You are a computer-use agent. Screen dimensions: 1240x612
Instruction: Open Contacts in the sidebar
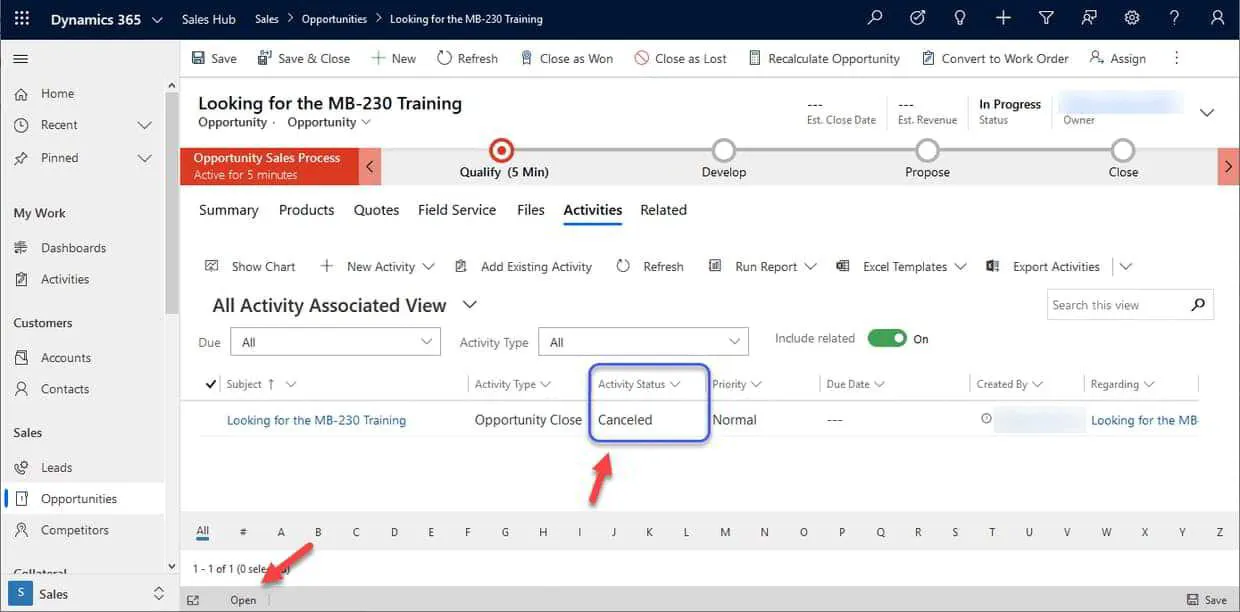click(65, 389)
